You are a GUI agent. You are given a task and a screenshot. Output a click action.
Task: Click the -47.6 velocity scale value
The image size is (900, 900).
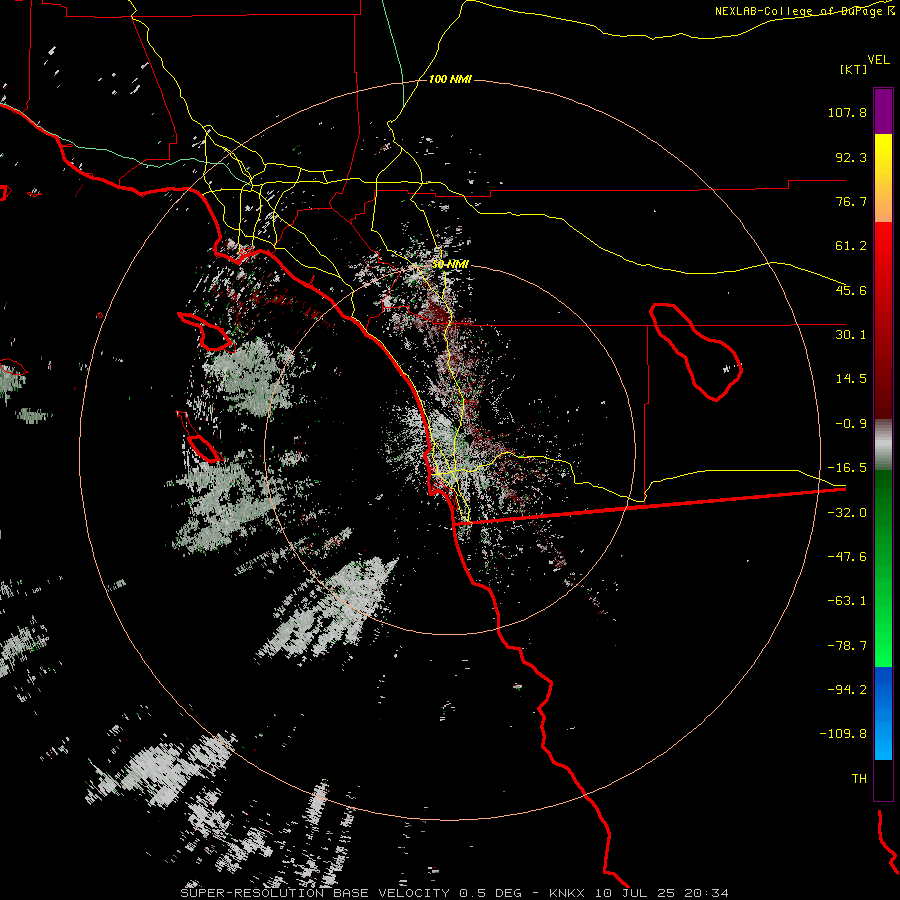point(847,557)
